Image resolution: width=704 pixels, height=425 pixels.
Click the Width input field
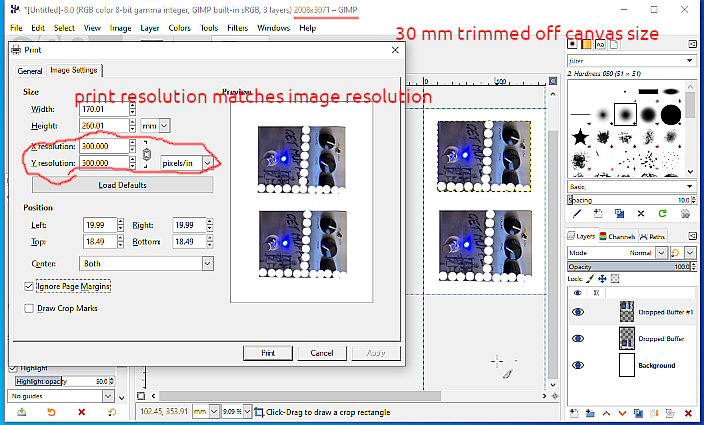pos(104,109)
